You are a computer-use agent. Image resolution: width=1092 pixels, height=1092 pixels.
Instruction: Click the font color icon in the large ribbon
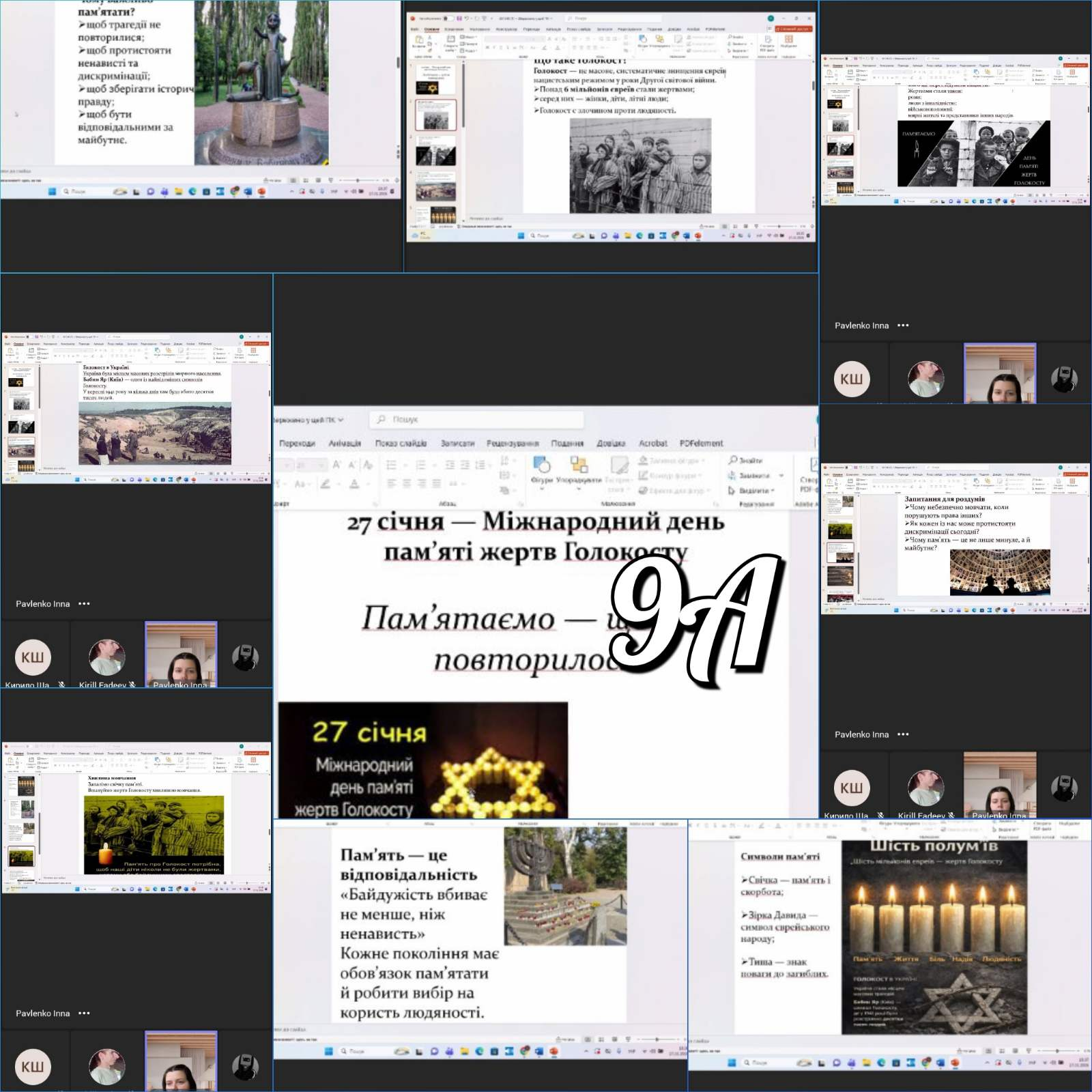point(354,484)
